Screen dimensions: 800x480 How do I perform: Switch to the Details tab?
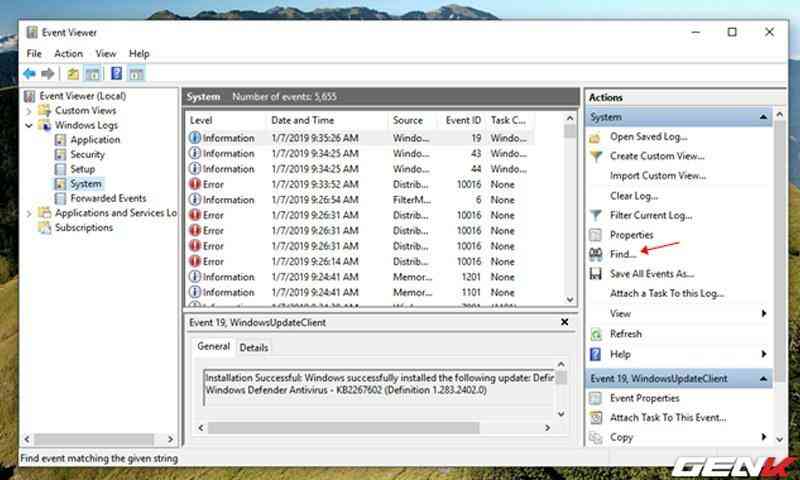[254, 347]
